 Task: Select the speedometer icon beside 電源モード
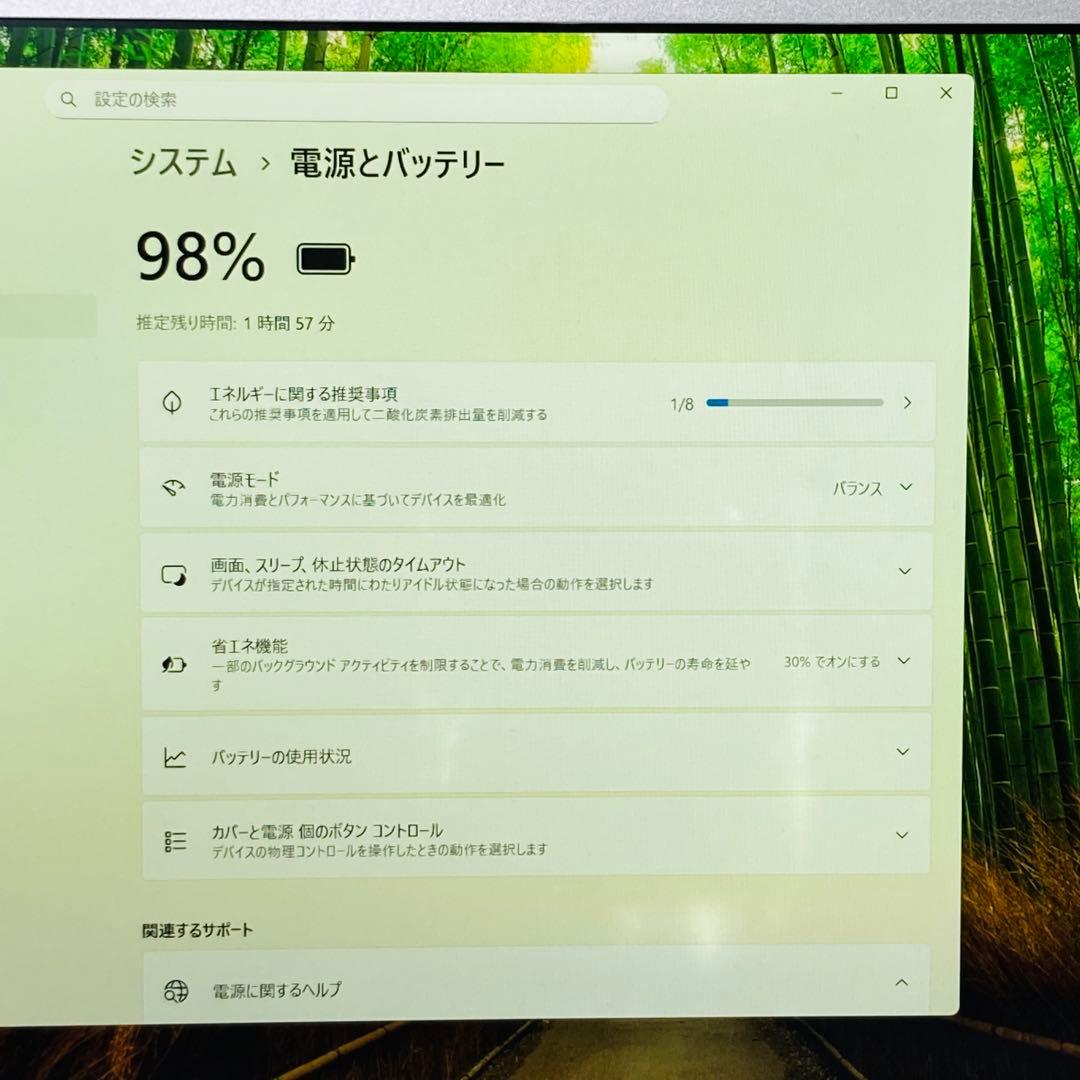tap(175, 487)
